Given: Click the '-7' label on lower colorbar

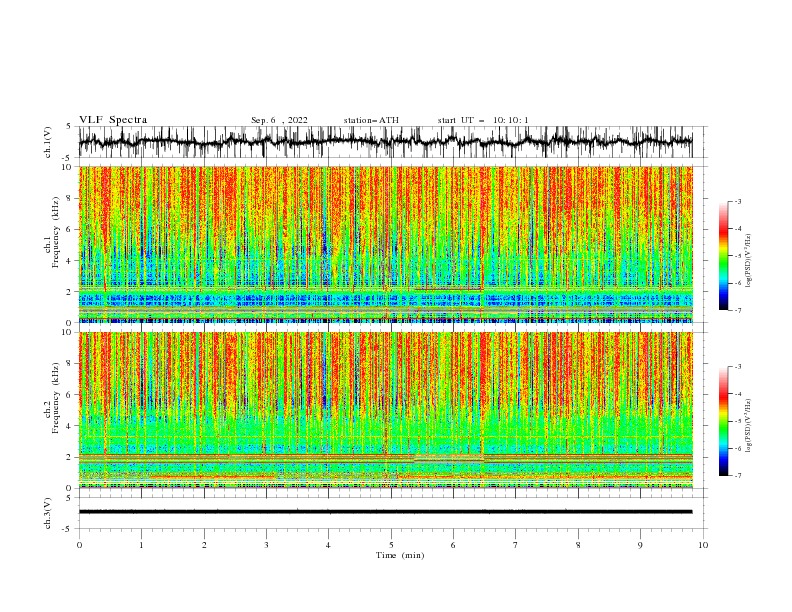Looking at the screenshot, I should pos(737,475).
